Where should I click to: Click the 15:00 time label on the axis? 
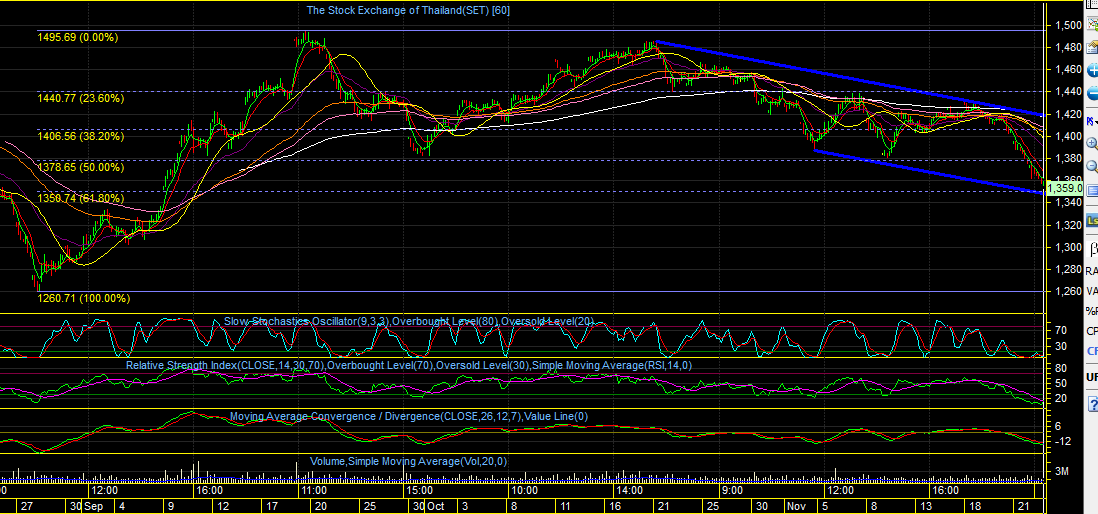pyautogui.click(x=419, y=491)
